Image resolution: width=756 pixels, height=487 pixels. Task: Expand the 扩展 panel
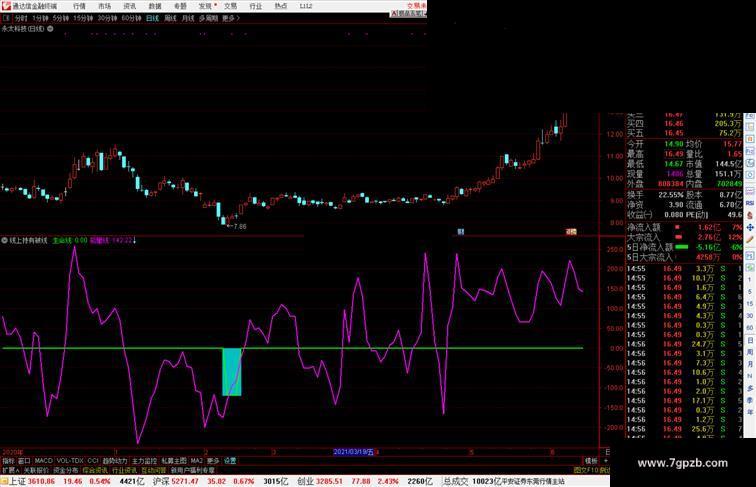(x=10, y=470)
